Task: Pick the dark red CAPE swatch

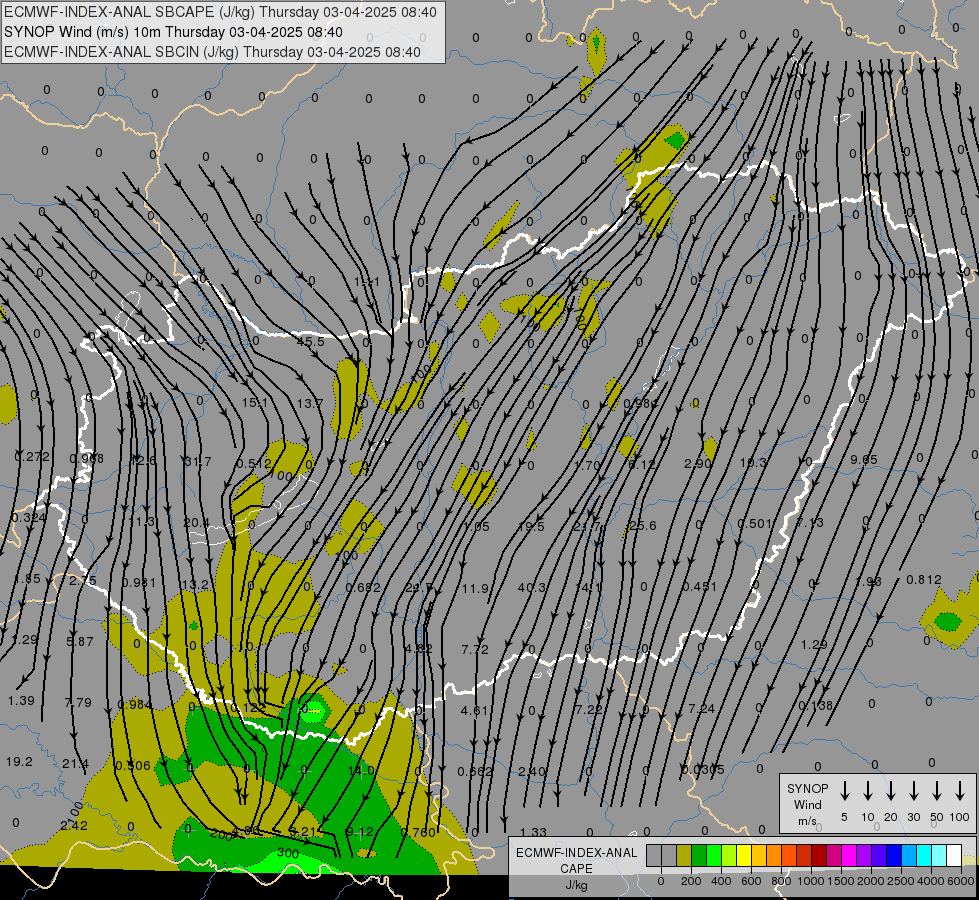Action: point(819,856)
